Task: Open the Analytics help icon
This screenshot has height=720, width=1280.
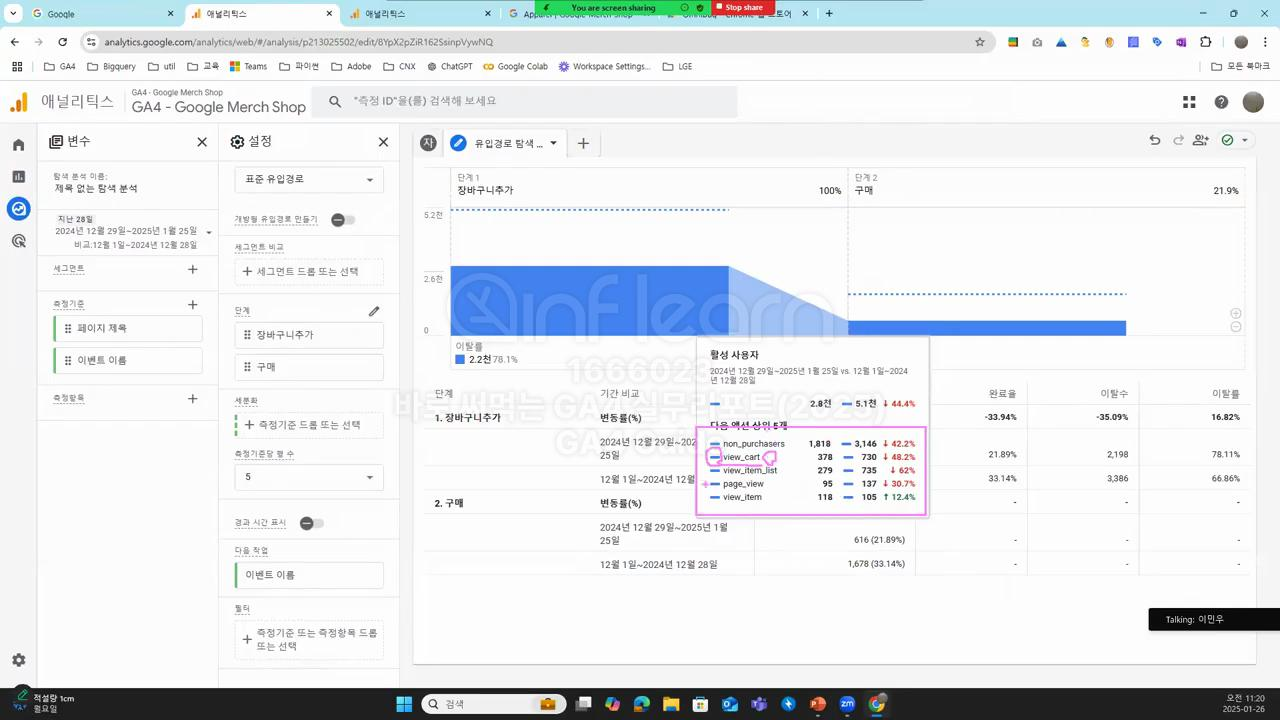Action: tap(1221, 102)
